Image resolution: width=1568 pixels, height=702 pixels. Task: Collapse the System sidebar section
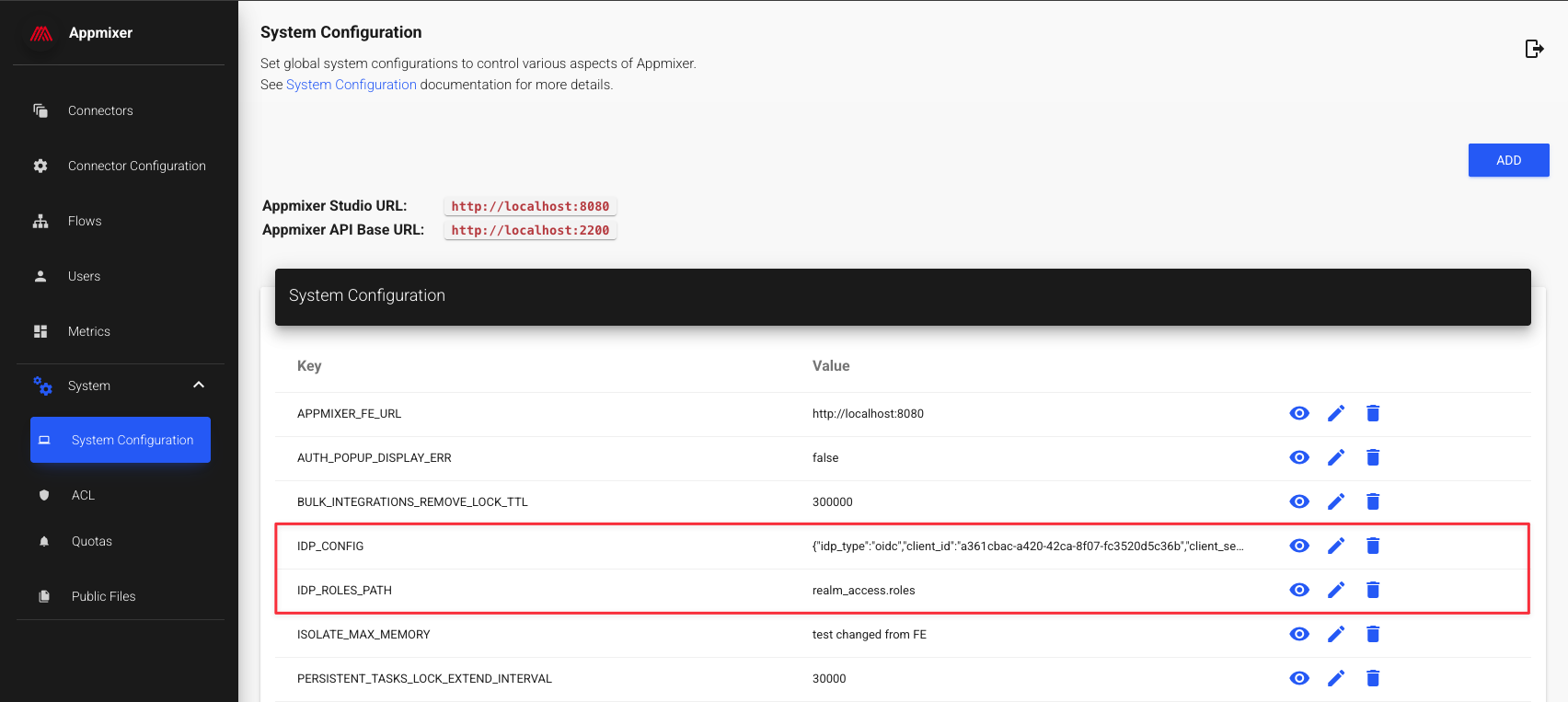pos(199,386)
